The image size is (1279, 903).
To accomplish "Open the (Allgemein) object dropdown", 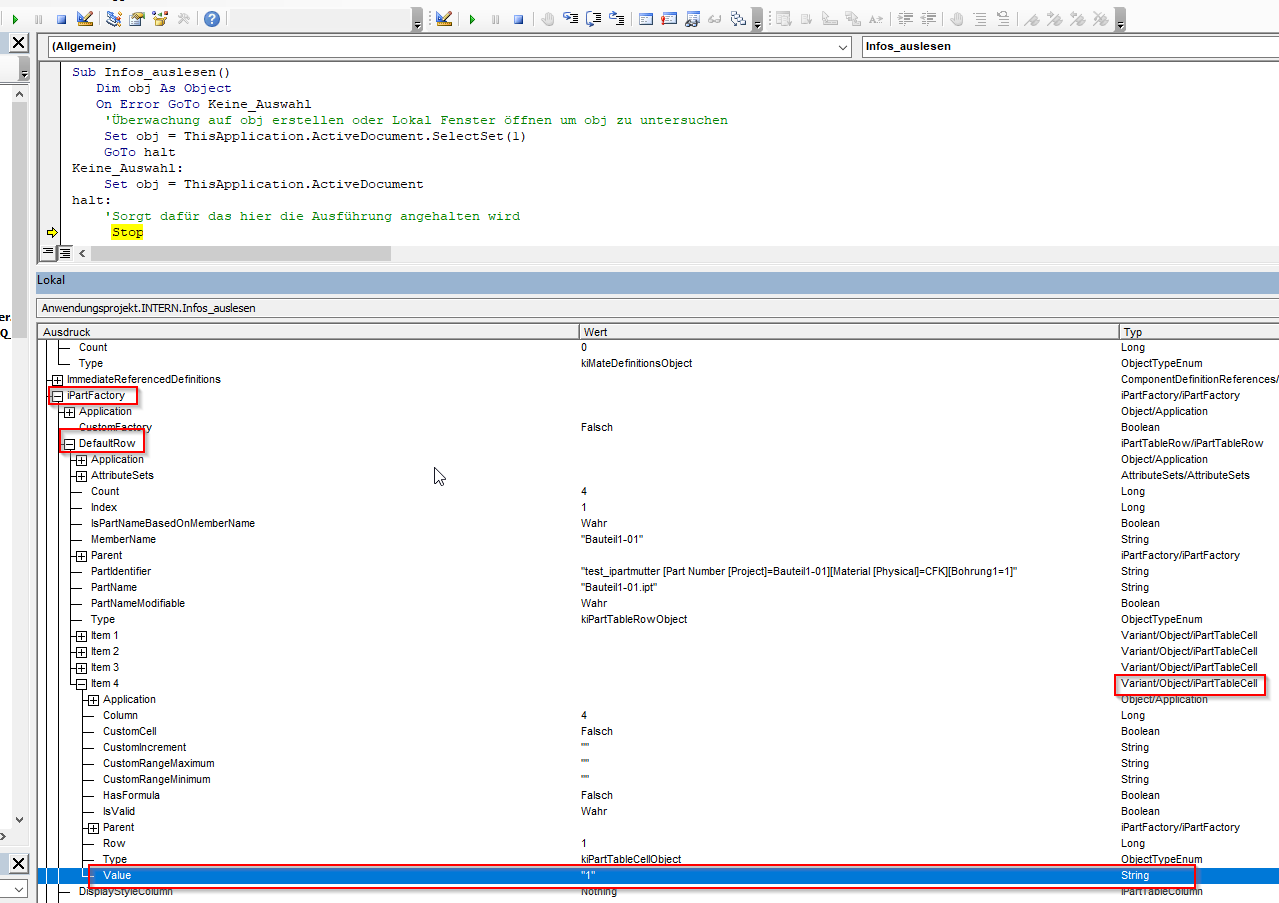I will click(x=842, y=46).
